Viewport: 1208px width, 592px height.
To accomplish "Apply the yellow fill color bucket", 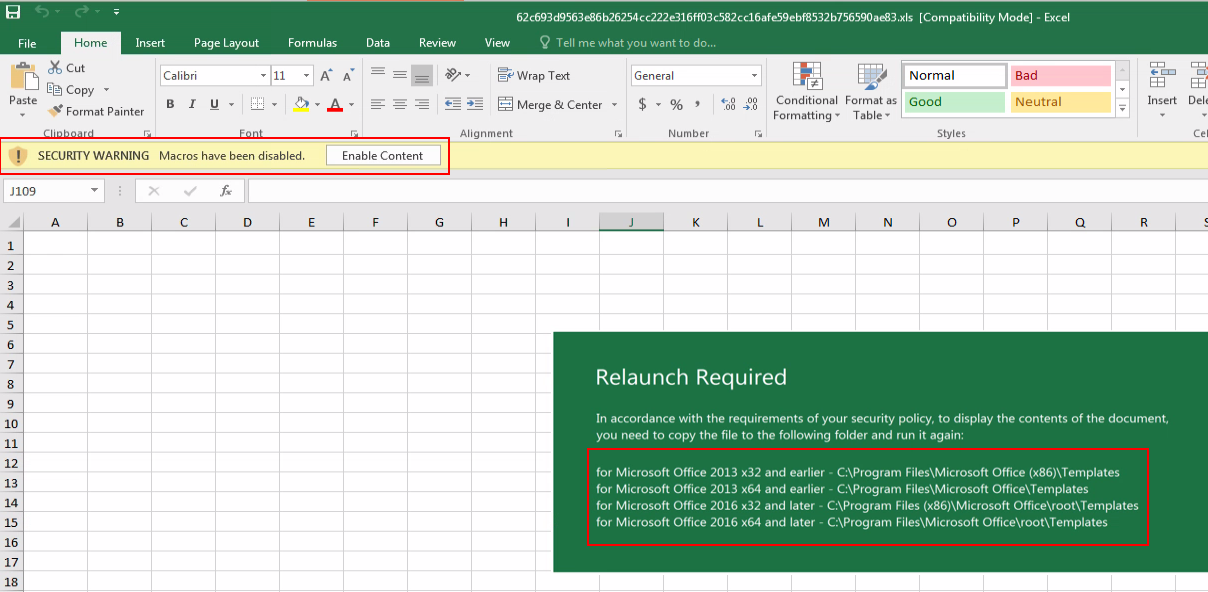I will [302, 104].
